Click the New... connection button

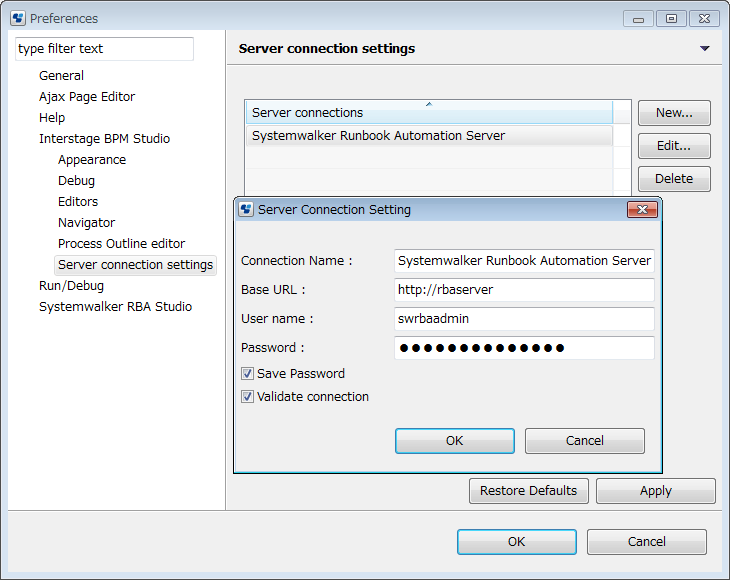tap(674, 113)
